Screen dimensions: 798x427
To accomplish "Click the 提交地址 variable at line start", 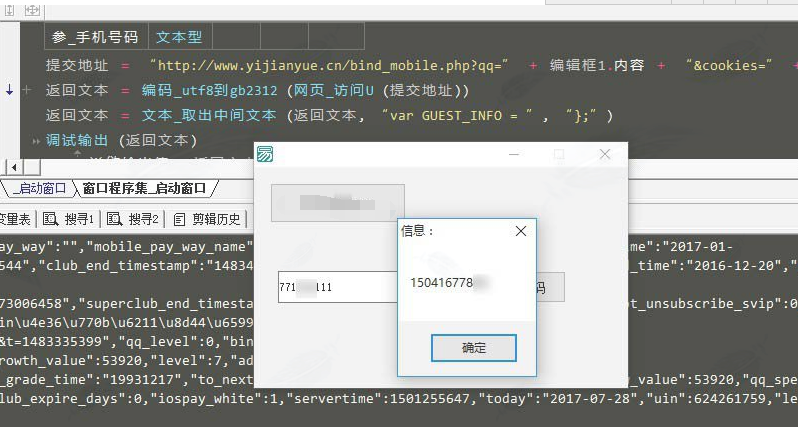I will tap(77, 65).
